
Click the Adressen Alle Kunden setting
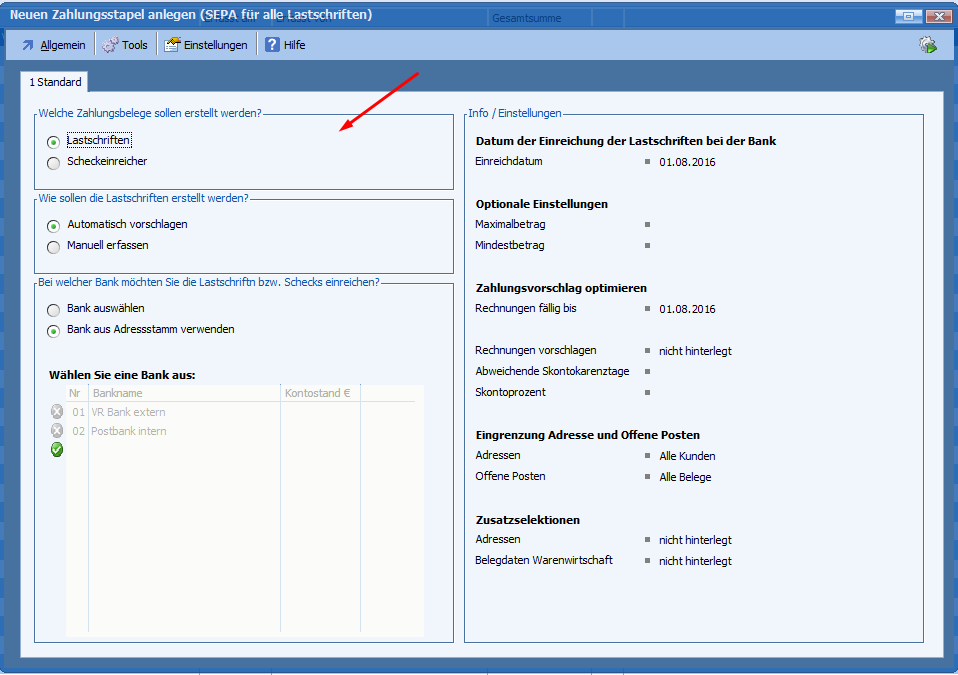(x=687, y=456)
